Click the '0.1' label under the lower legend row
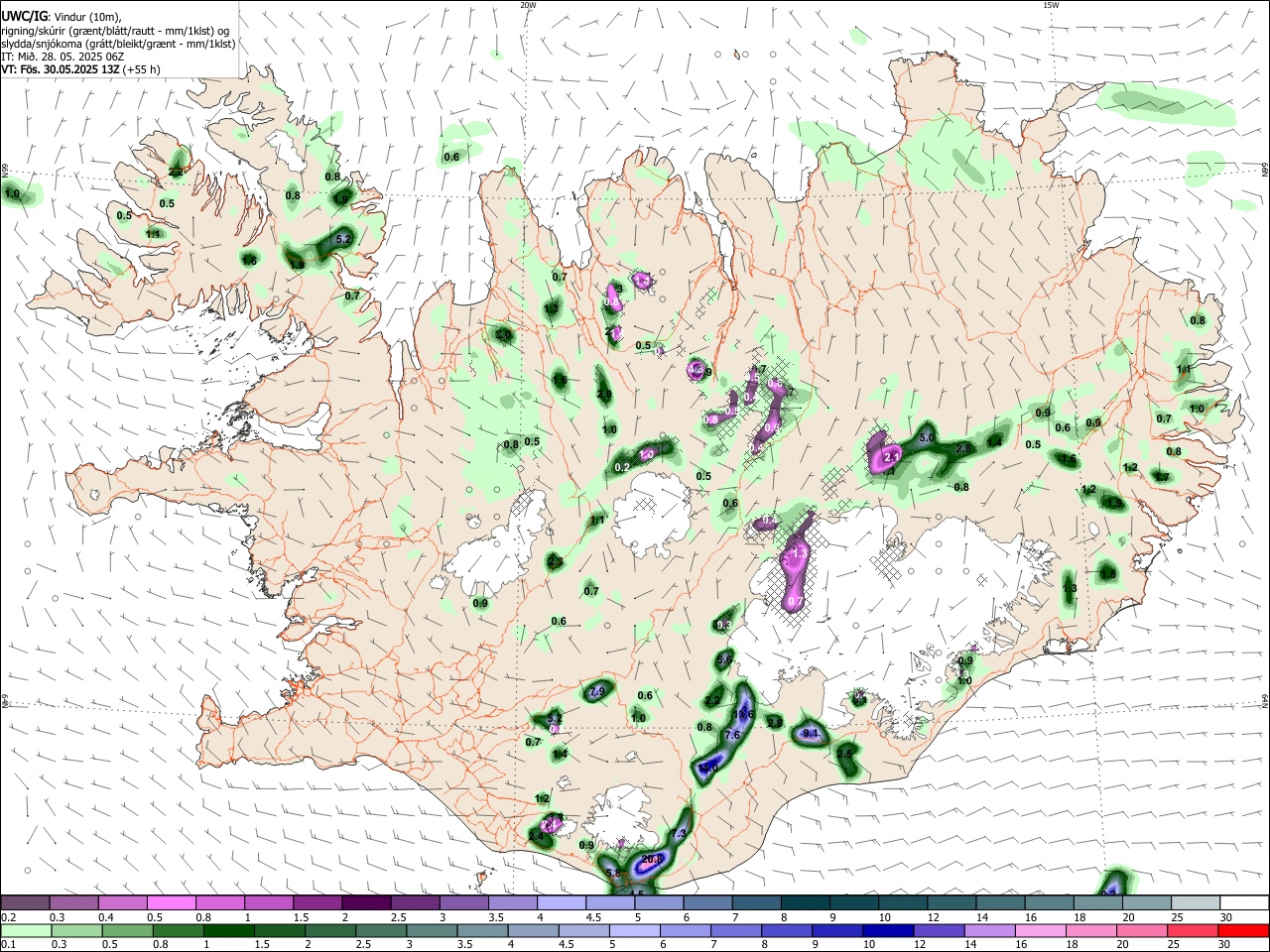Screen dimensions: 1270x952 [x=8, y=945]
